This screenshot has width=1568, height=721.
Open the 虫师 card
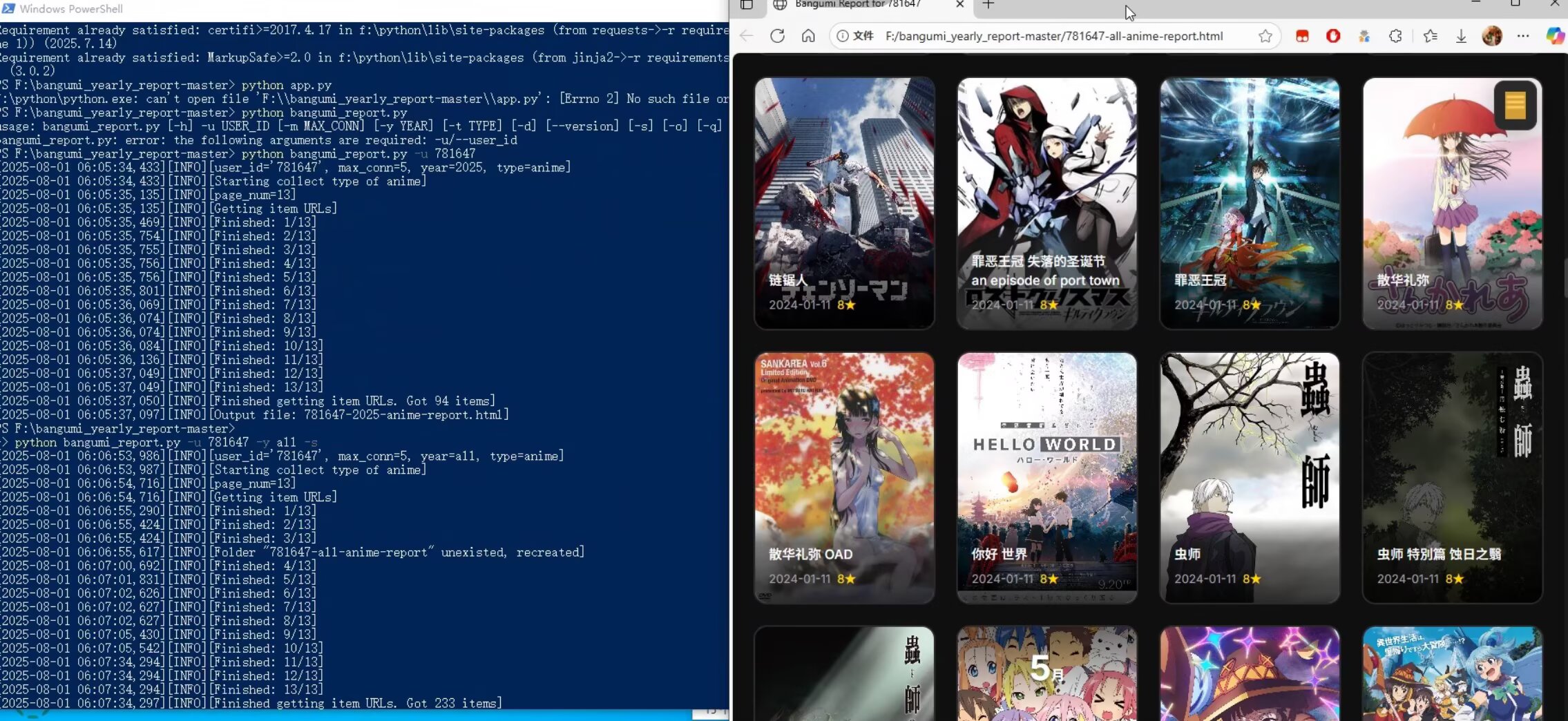tap(1250, 478)
